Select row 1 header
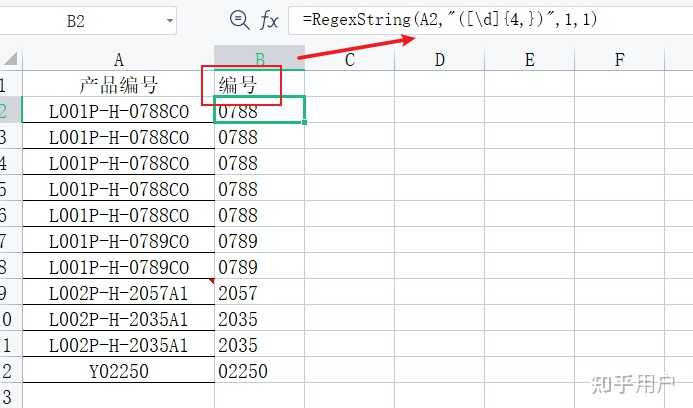This screenshot has width=693, height=408. [11, 84]
